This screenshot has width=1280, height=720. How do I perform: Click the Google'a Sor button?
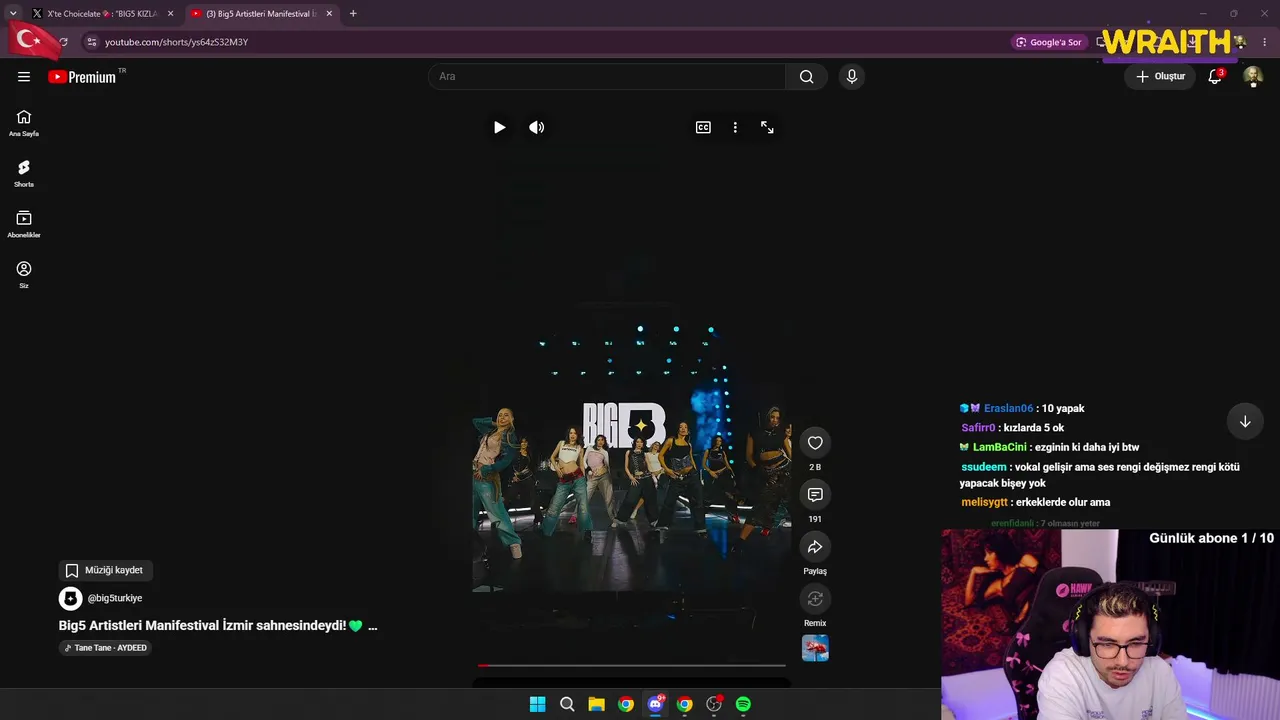pyautogui.click(x=1049, y=42)
